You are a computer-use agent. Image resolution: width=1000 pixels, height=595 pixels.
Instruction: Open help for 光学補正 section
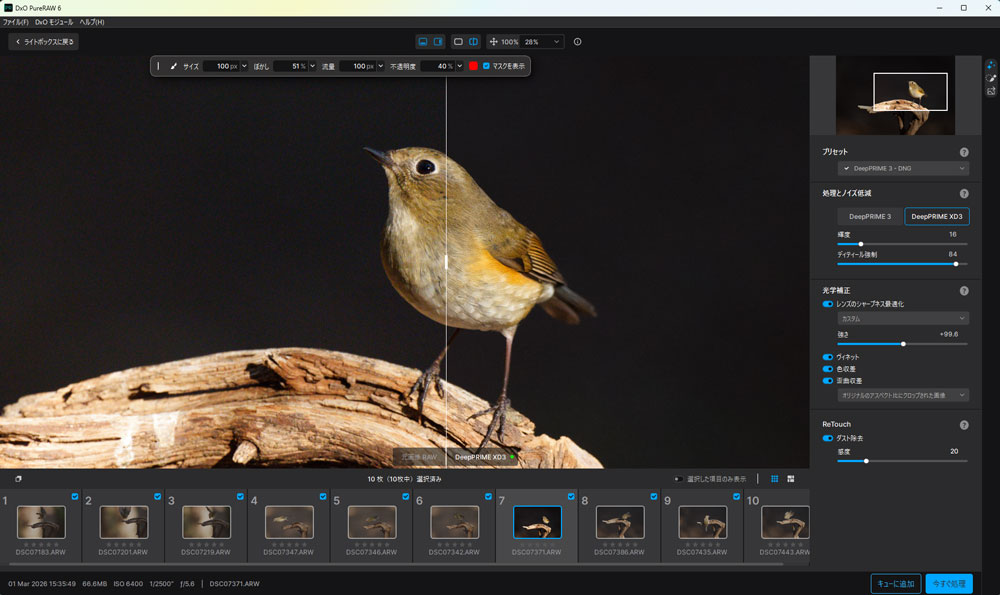pos(964,291)
